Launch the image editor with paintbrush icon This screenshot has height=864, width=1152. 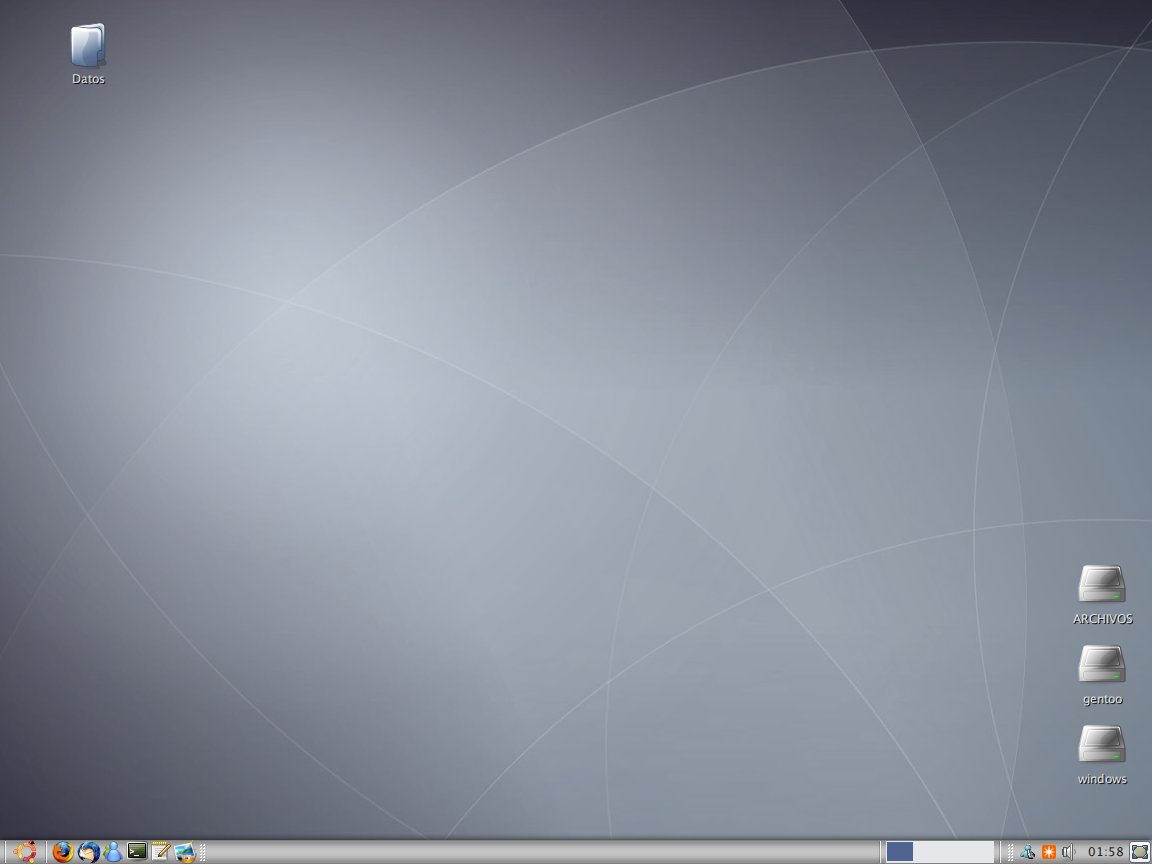point(185,852)
